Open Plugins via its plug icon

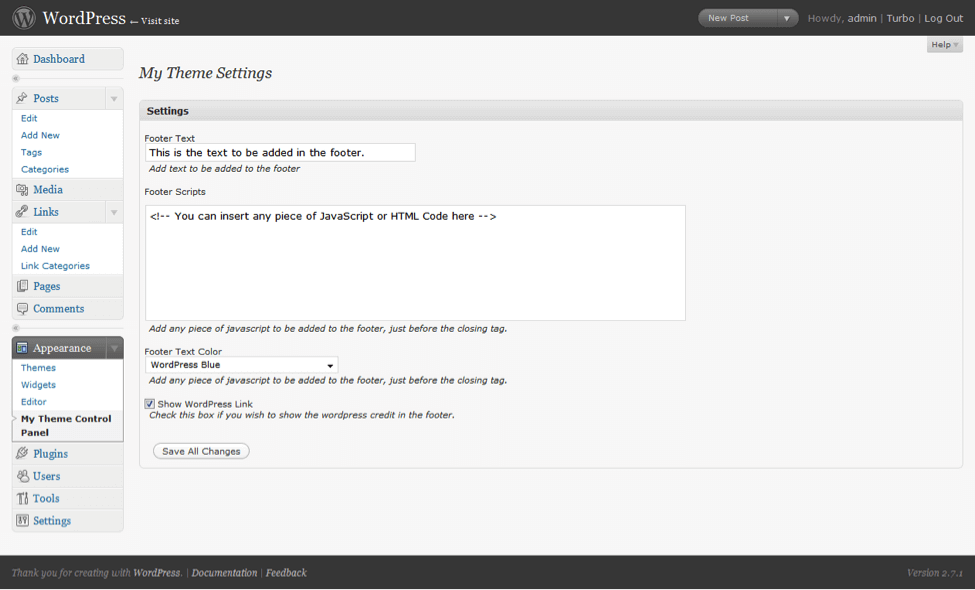click(22, 453)
